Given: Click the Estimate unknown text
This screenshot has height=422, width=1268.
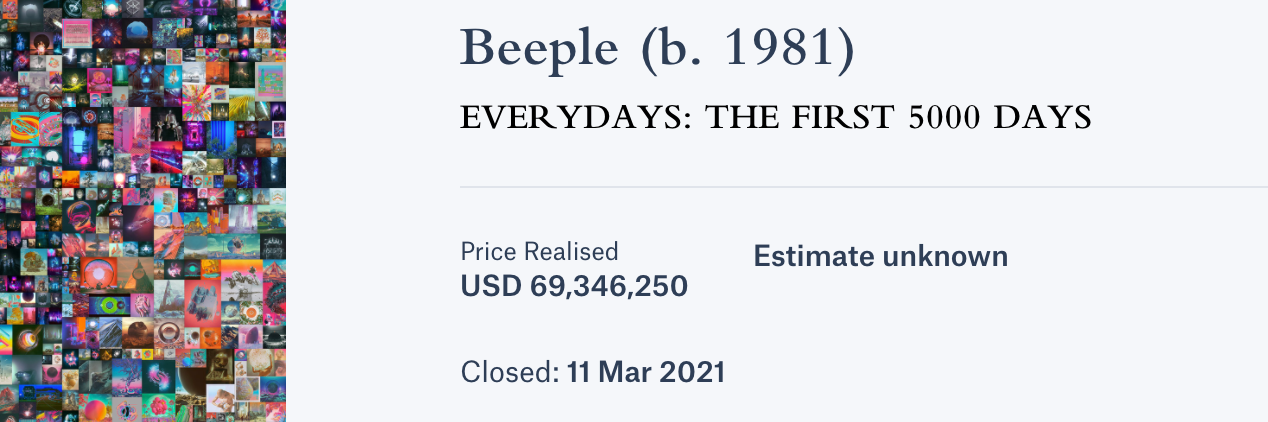Looking at the screenshot, I should [881, 256].
